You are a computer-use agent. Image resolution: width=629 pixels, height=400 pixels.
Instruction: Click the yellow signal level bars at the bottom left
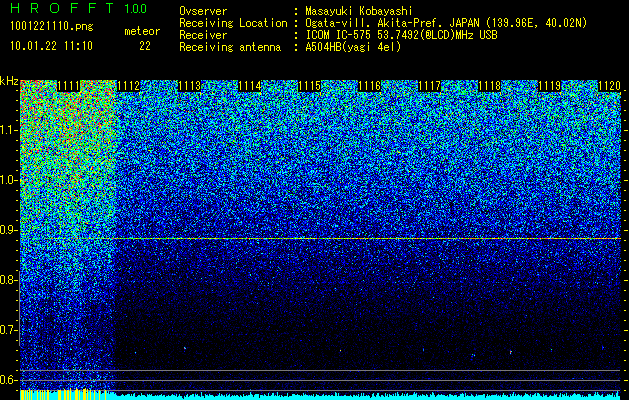coord(63,395)
